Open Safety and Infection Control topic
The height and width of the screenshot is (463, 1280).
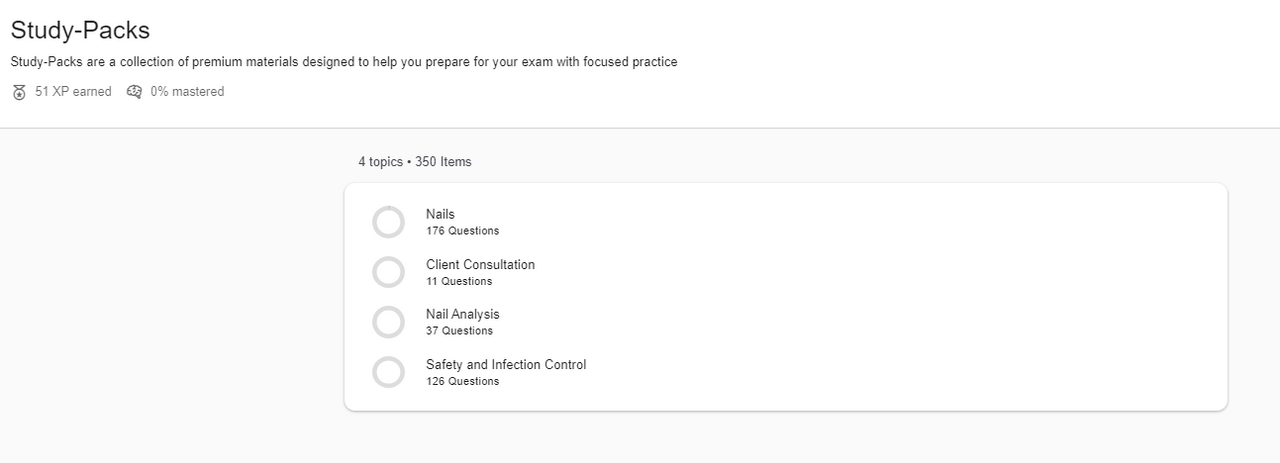[506, 365]
